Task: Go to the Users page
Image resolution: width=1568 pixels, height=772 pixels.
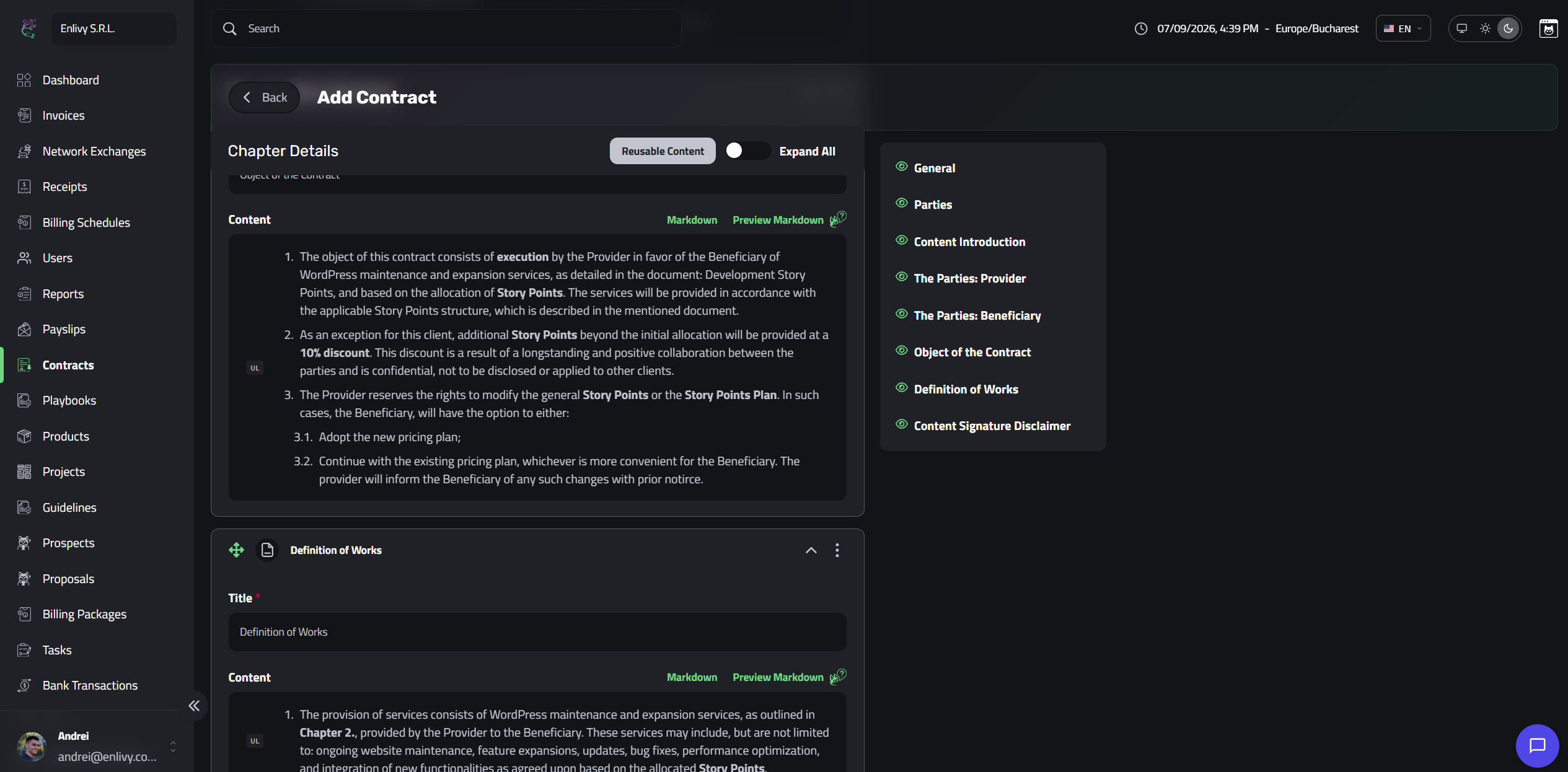Action: coord(57,258)
